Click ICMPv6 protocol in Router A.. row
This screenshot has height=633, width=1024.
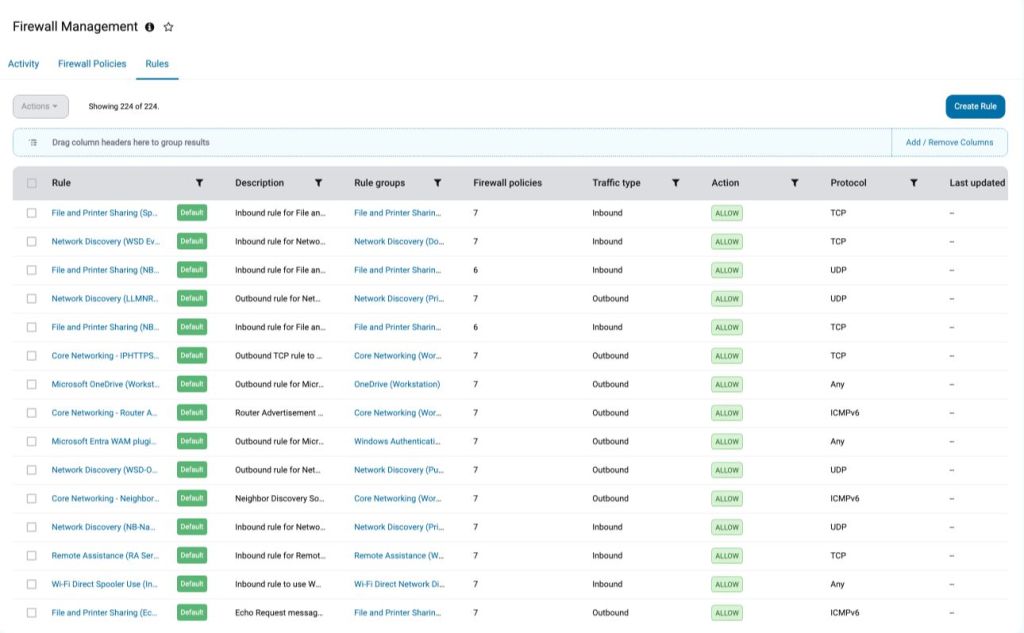844,413
